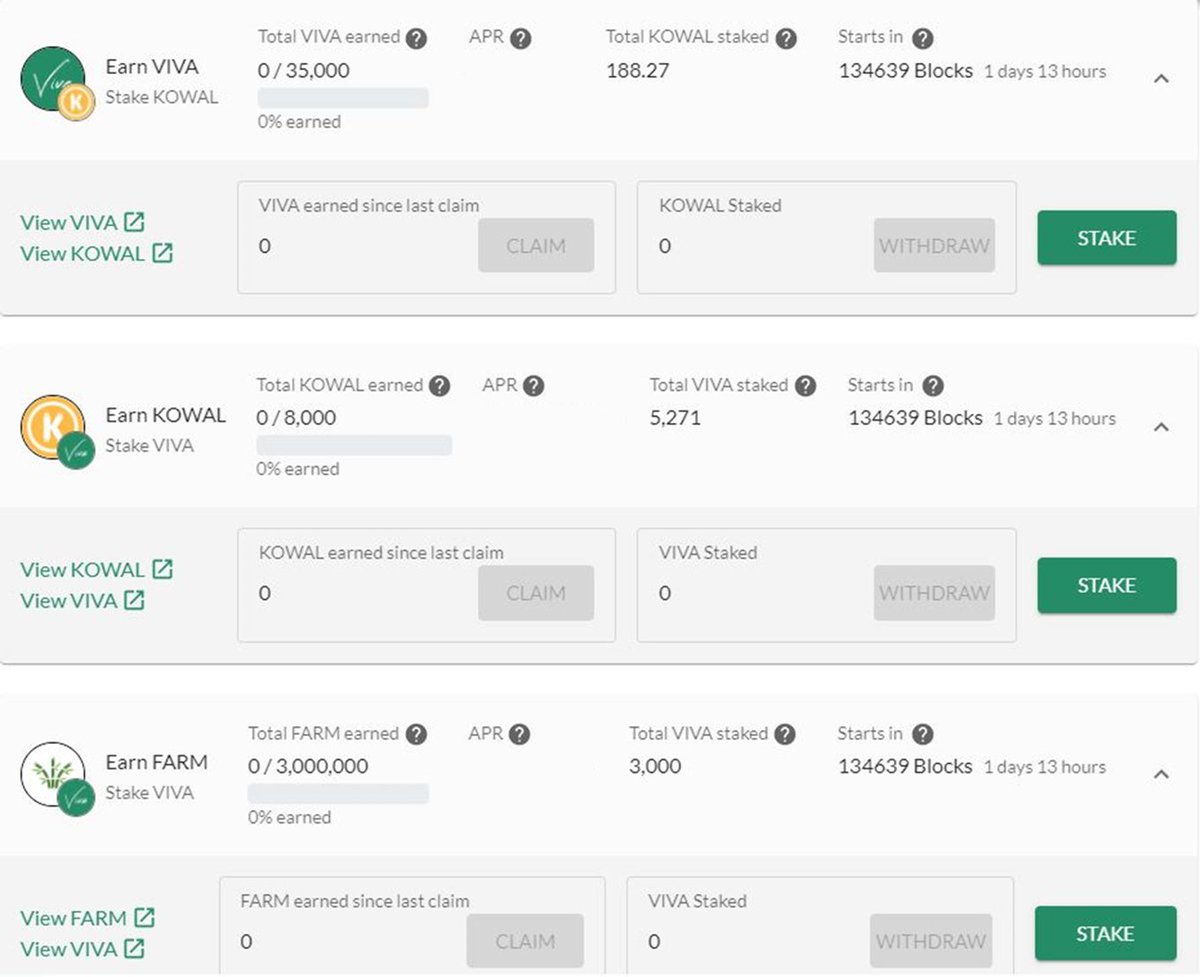Click the 'Earn FARM' pool title
The image size is (1200, 977).
(x=157, y=762)
